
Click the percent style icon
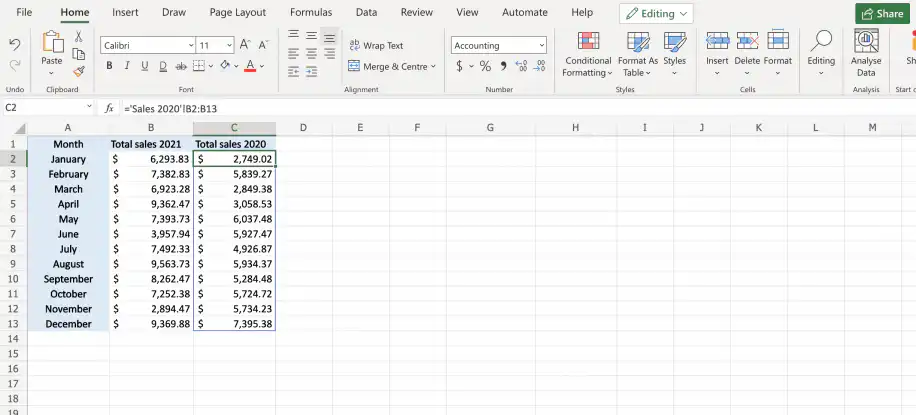[485, 66]
